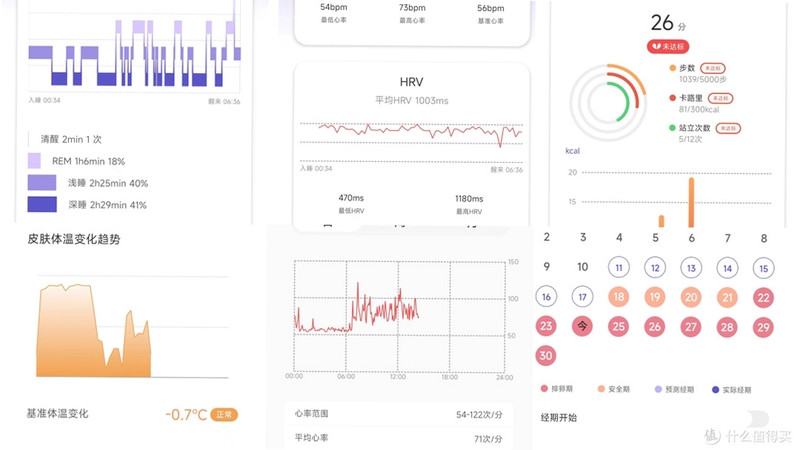Pick ovulation date 22
Viewport: 800px width, 450px height.
[x=763, y=298]
